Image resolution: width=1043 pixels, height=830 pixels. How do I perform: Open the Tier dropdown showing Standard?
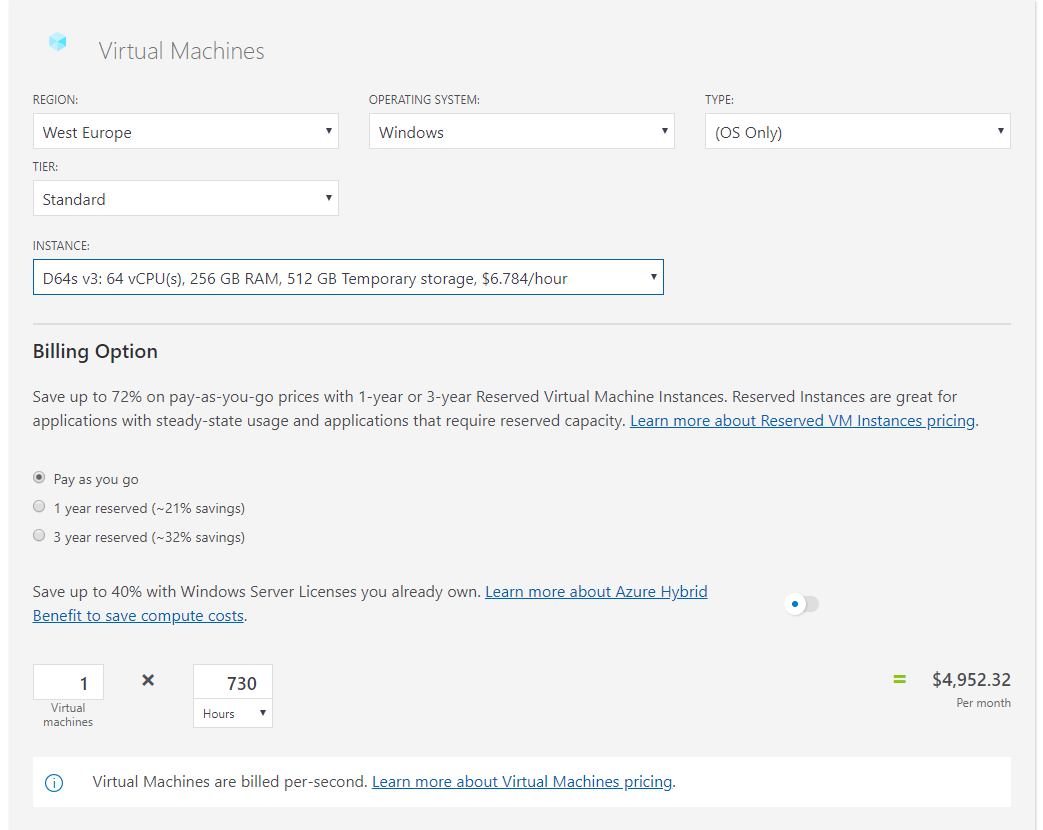point(186,198)
